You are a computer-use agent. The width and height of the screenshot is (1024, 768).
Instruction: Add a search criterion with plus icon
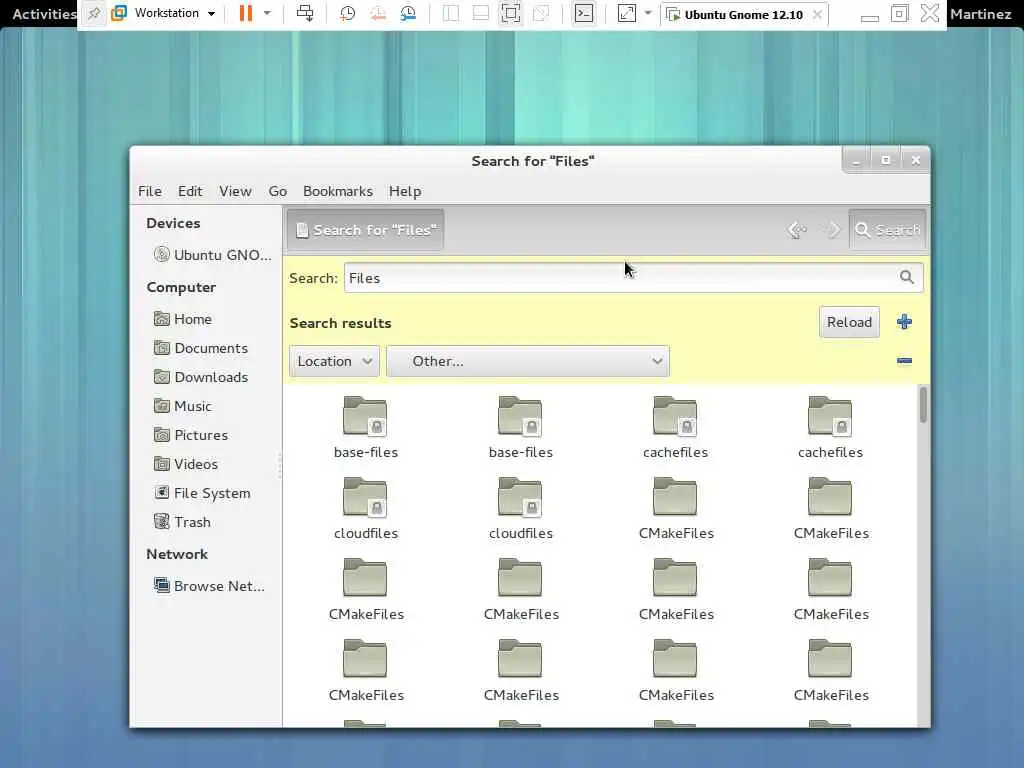pos(904,321)
